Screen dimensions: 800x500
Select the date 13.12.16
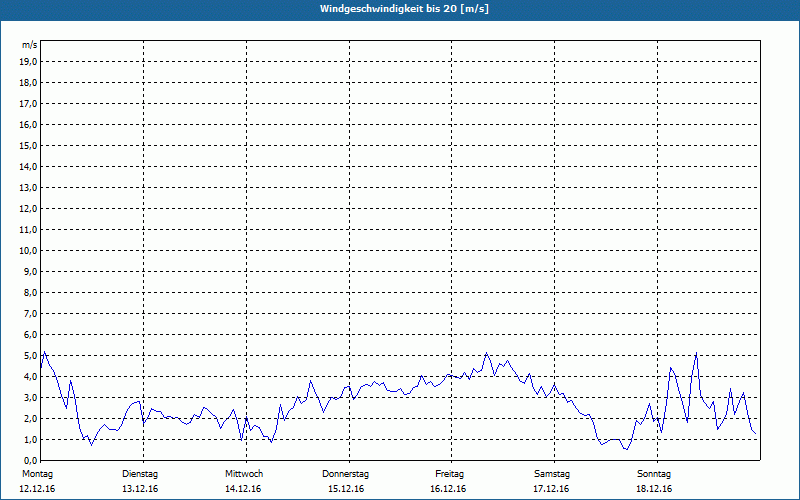(140, 489)
